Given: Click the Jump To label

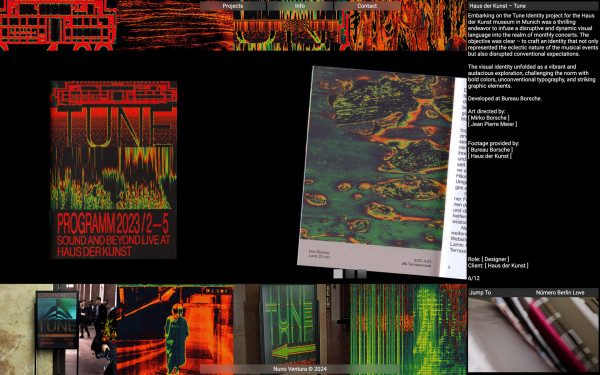Looking at the screenshot, I should tap(480, 292).
